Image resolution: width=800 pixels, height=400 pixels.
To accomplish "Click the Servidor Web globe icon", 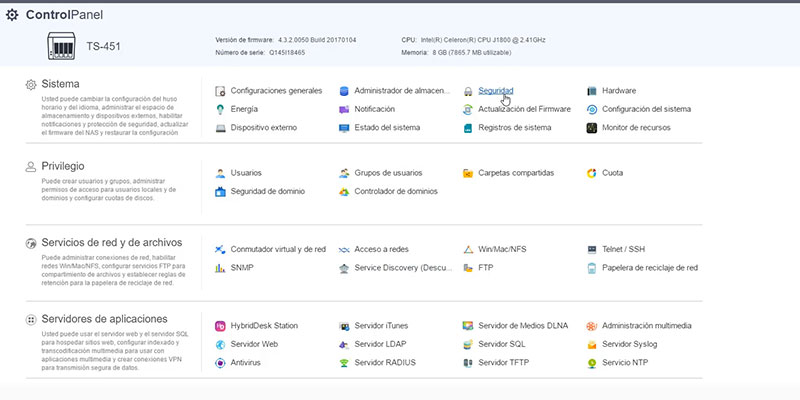I will coord(220,344).
